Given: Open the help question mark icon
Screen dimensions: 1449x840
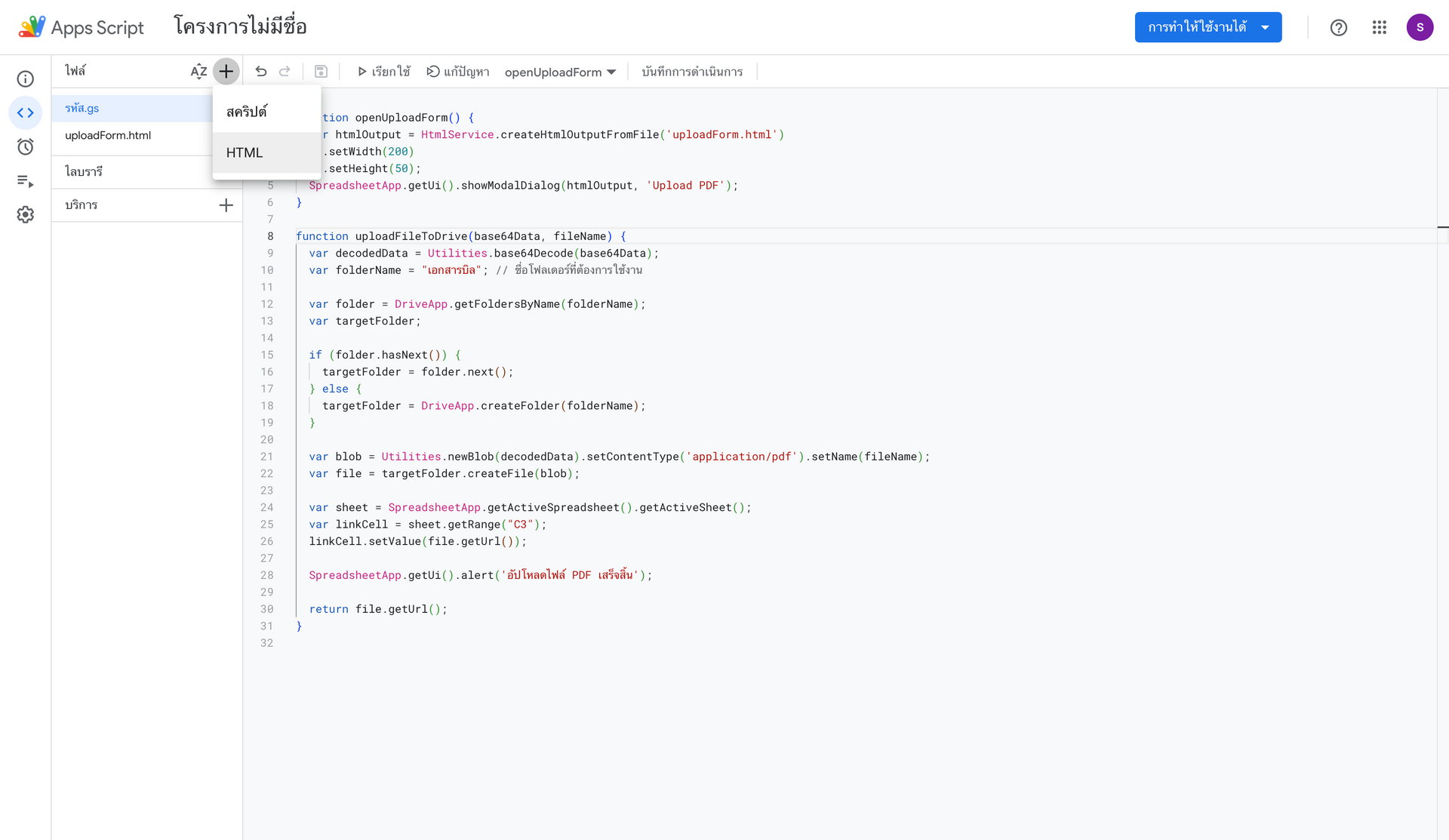Looking at the screenshot, I should (1339, 28).
